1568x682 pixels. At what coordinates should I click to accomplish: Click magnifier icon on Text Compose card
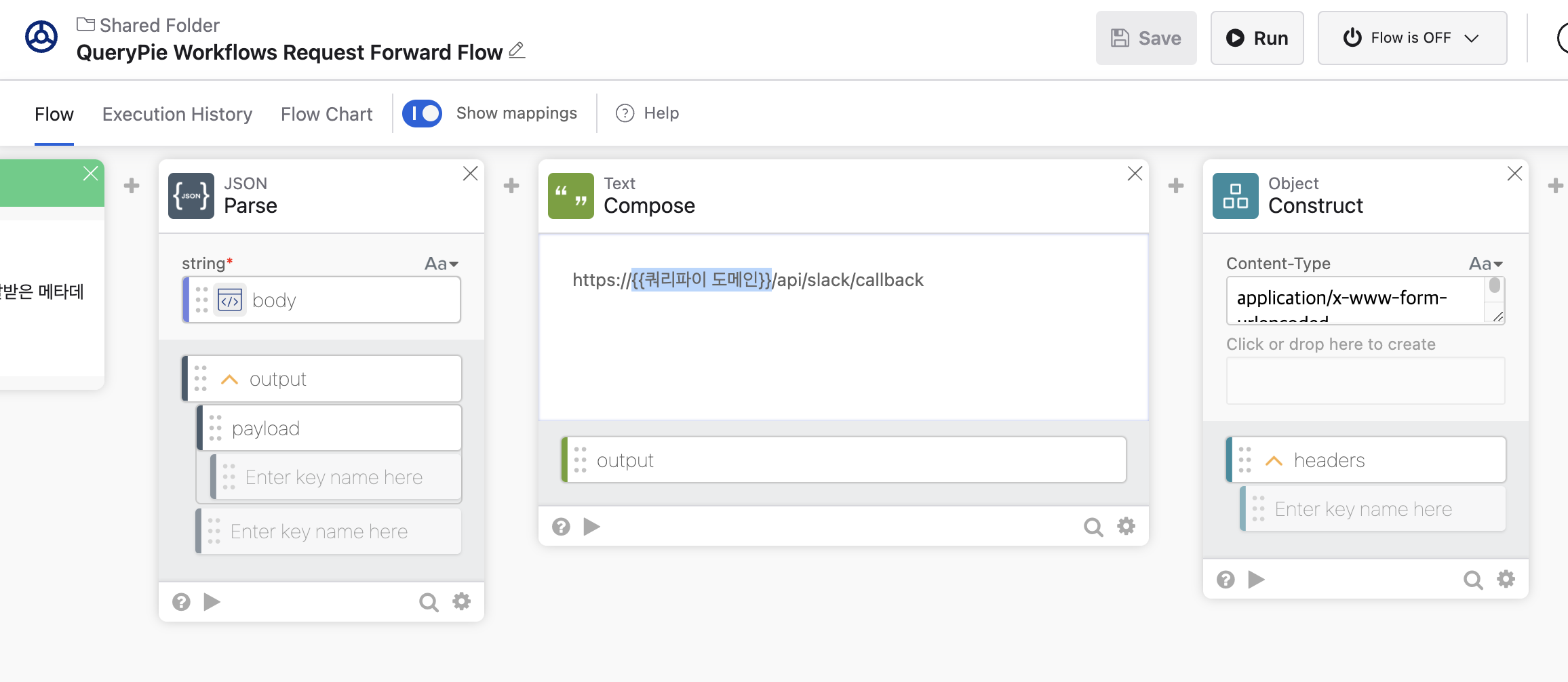pyautogui.click(x=1093, y=527)
